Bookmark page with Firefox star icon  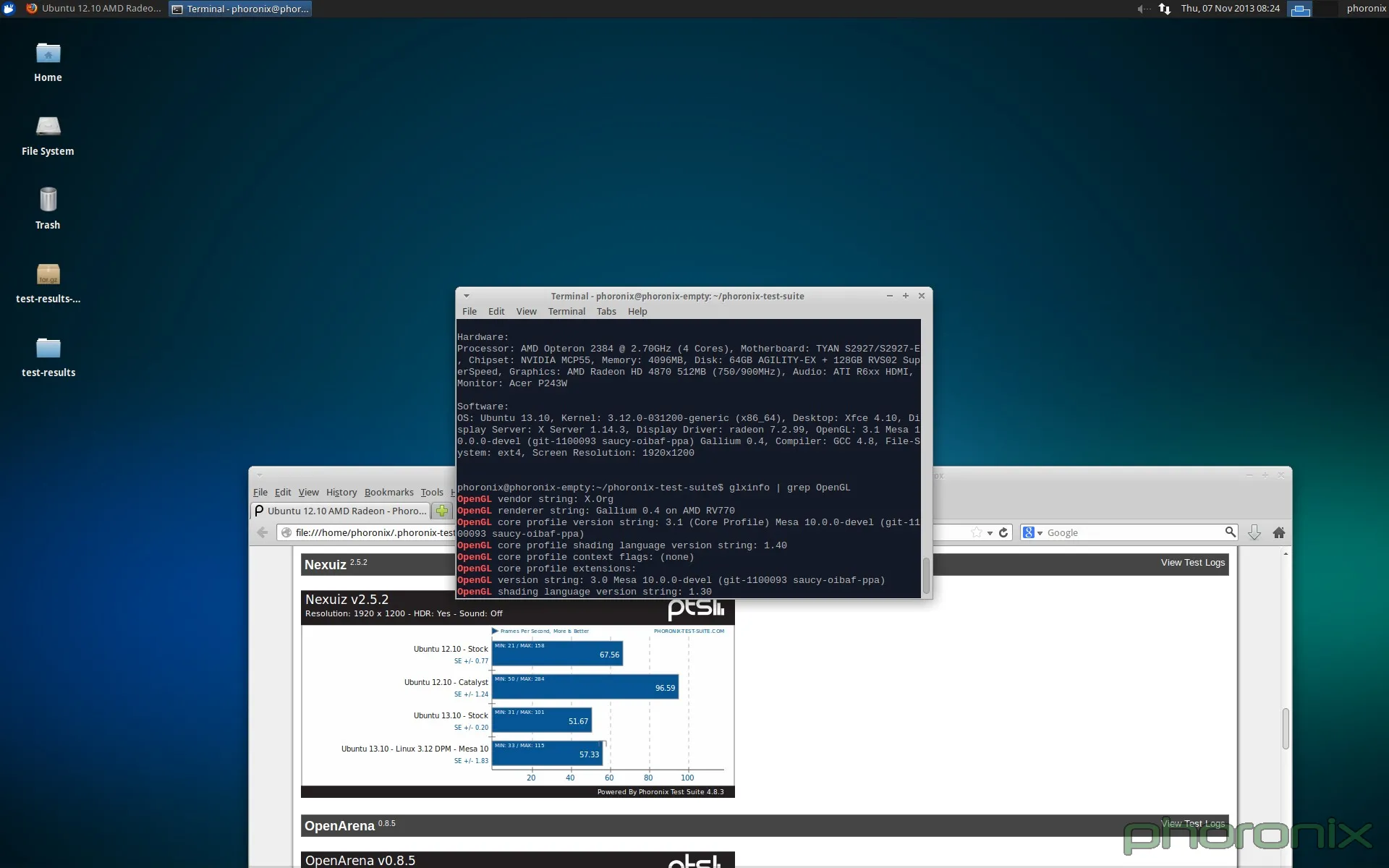pos(977,532)
